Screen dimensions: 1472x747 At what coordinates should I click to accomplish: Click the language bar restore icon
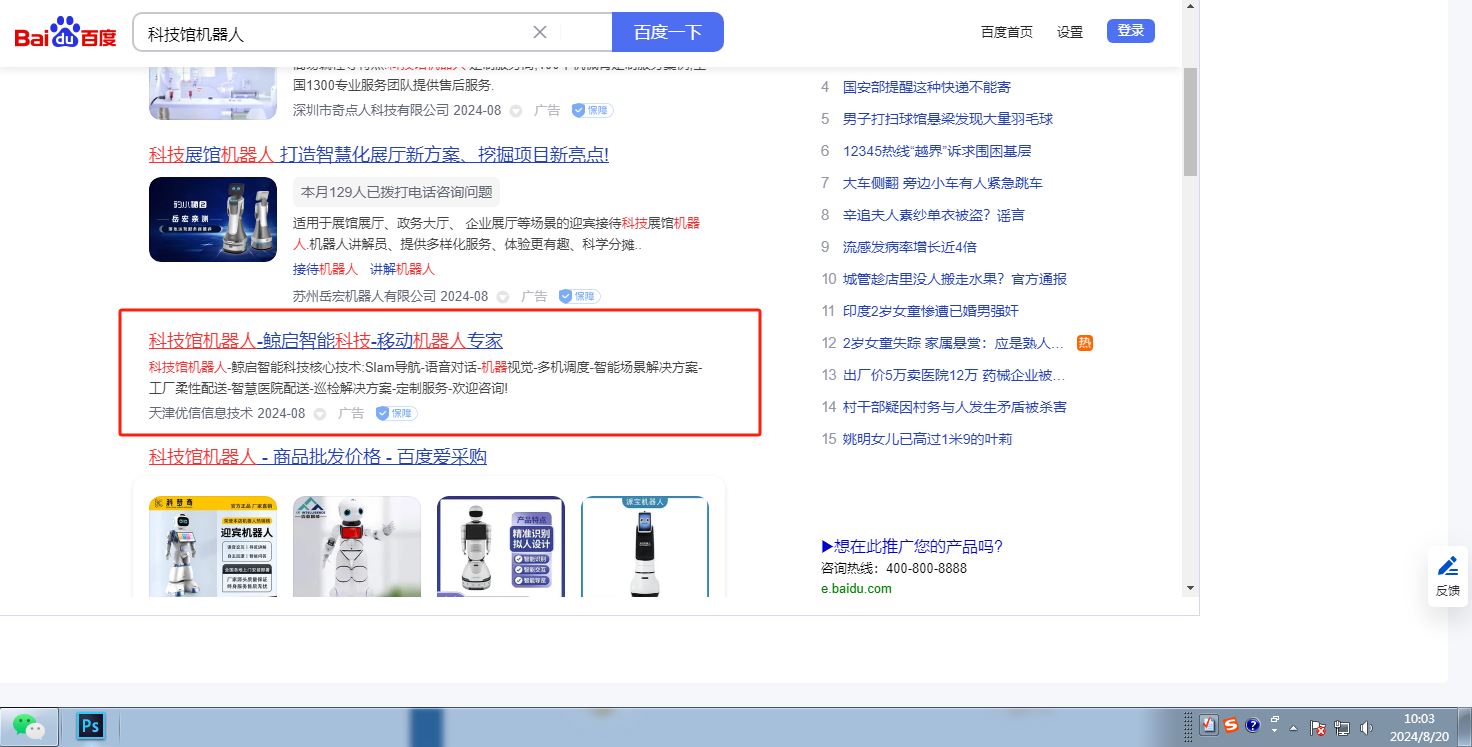coord(1275,720)
